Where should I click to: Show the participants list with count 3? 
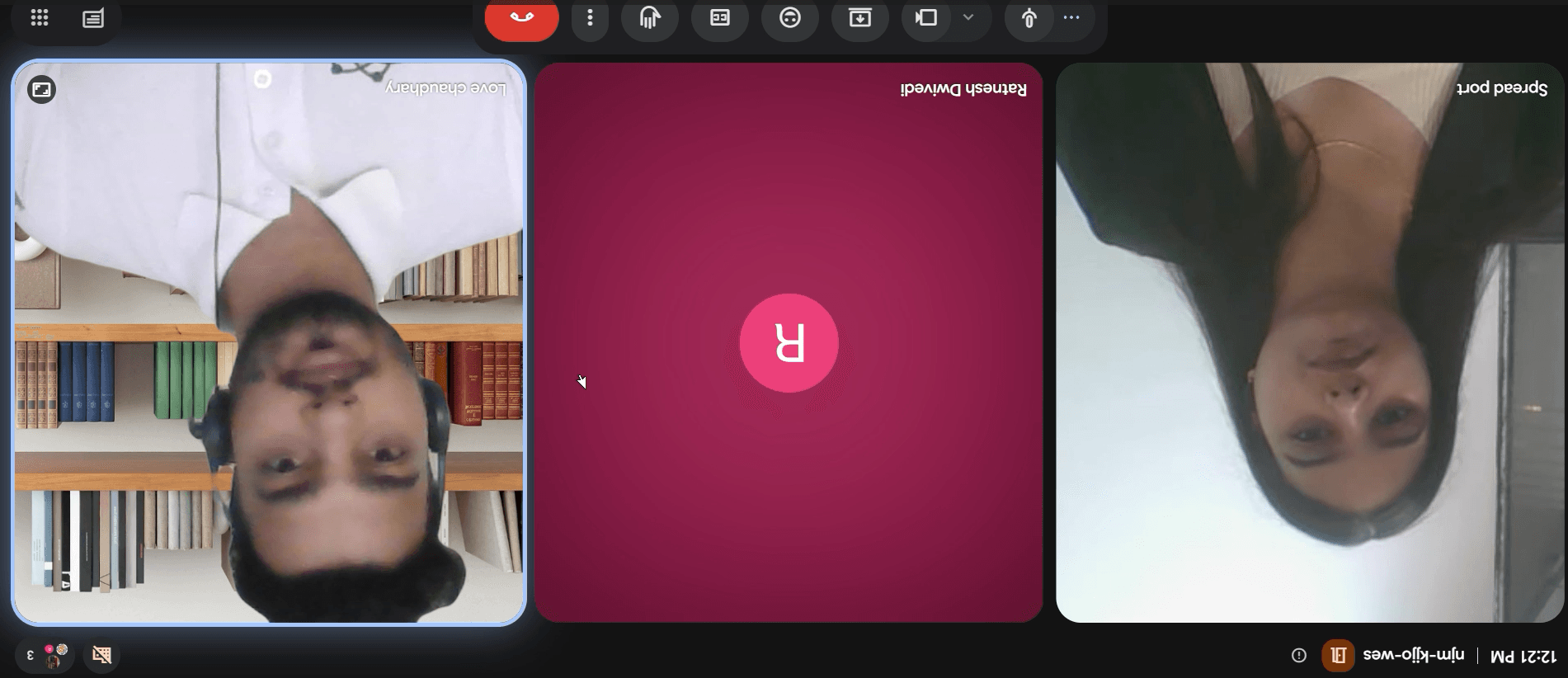click(x=45, y=656)
